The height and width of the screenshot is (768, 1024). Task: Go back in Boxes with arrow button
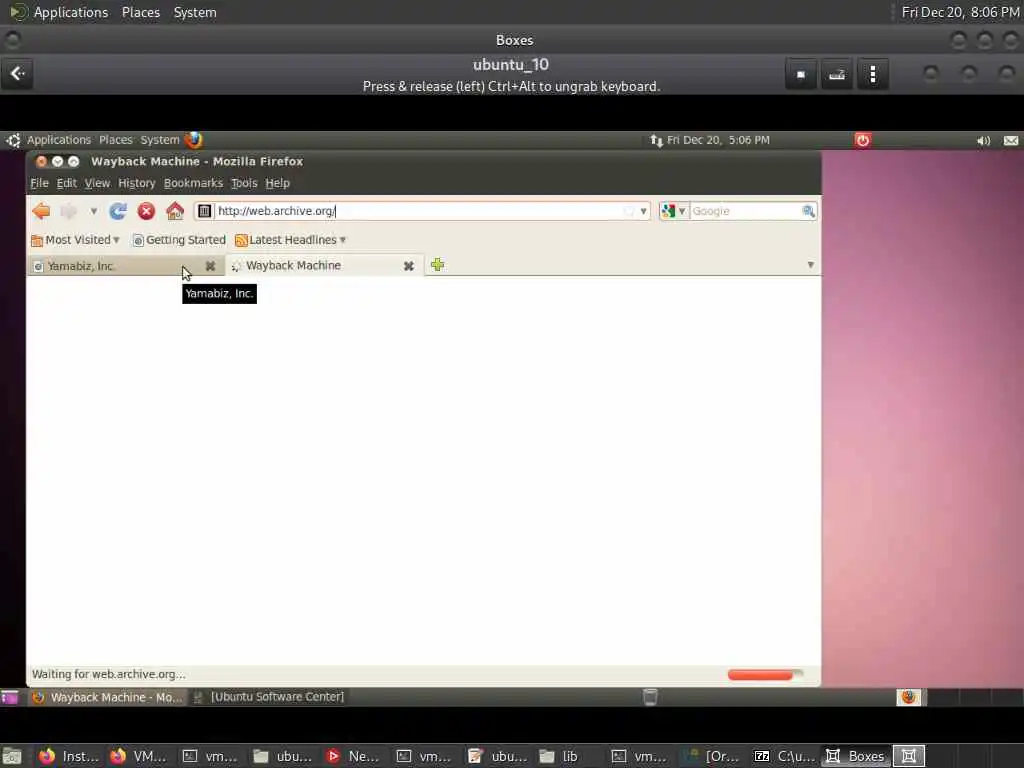[18, 73]
